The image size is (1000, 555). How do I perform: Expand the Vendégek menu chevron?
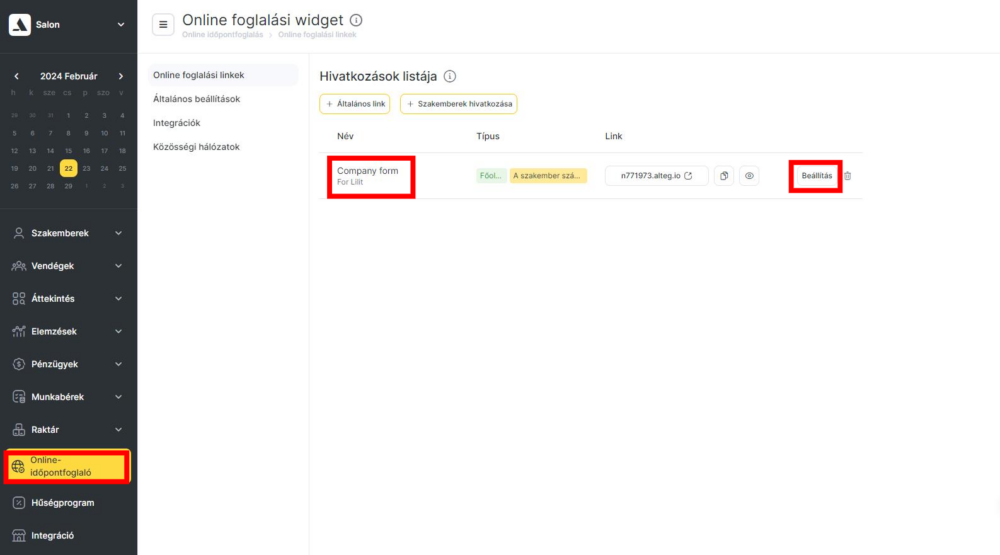(119, 266)
